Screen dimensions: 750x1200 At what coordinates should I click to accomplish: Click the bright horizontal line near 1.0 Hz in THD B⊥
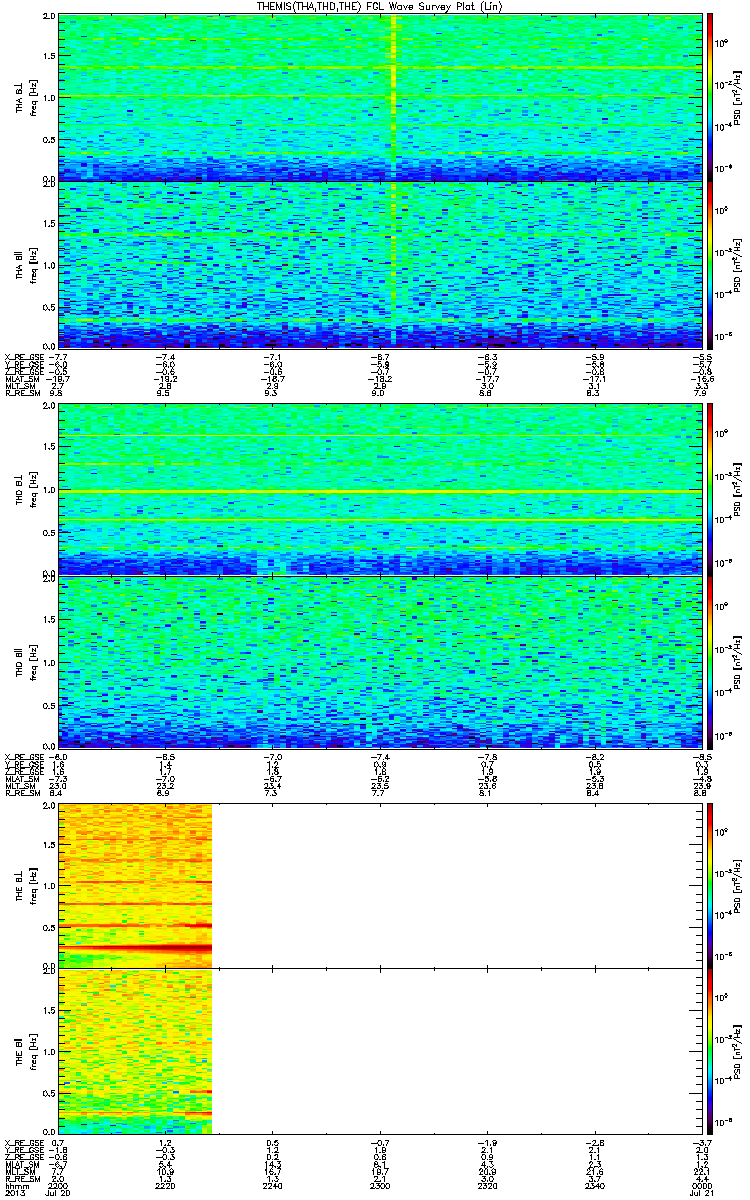[x=378, y=491]
